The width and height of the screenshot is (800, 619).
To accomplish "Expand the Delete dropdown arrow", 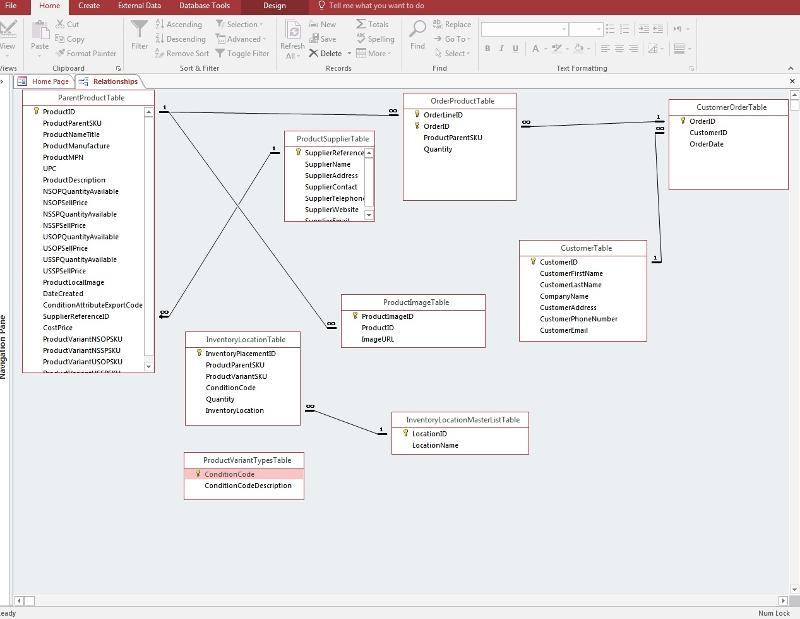I will pos(349,53).
